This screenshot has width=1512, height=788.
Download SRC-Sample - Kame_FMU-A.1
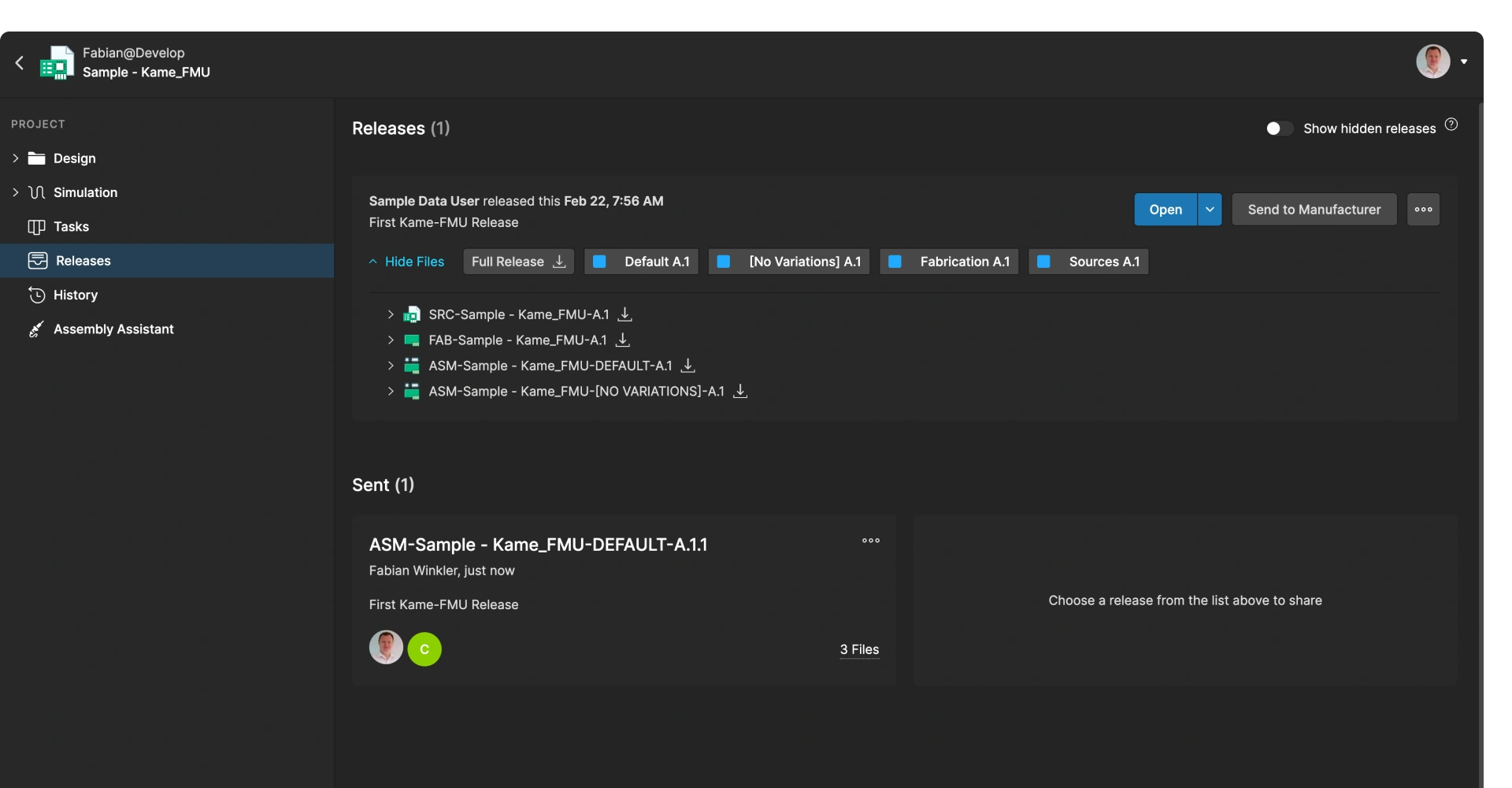[625, 314]
